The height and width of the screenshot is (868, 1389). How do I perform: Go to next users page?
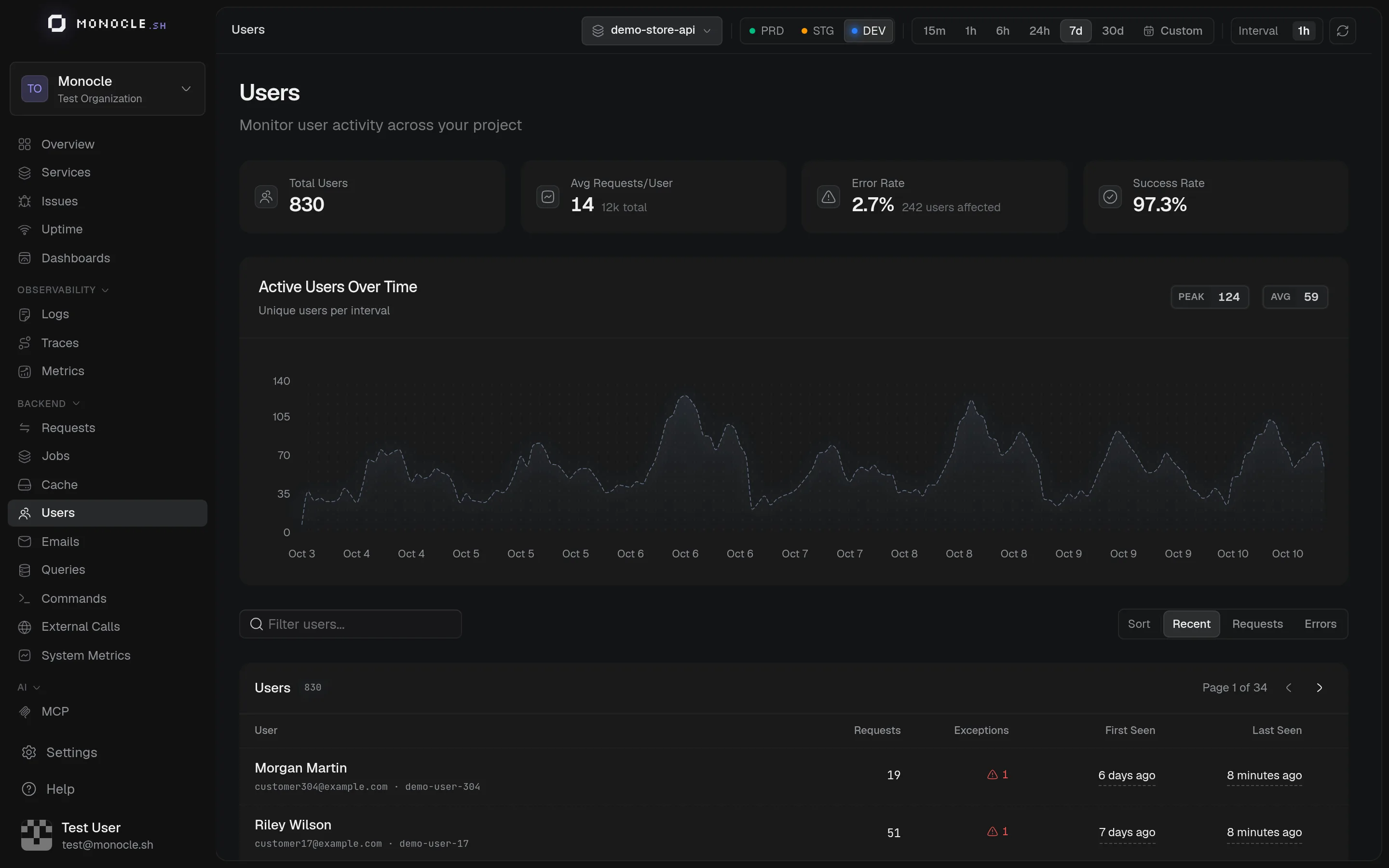pos(1319,688)
